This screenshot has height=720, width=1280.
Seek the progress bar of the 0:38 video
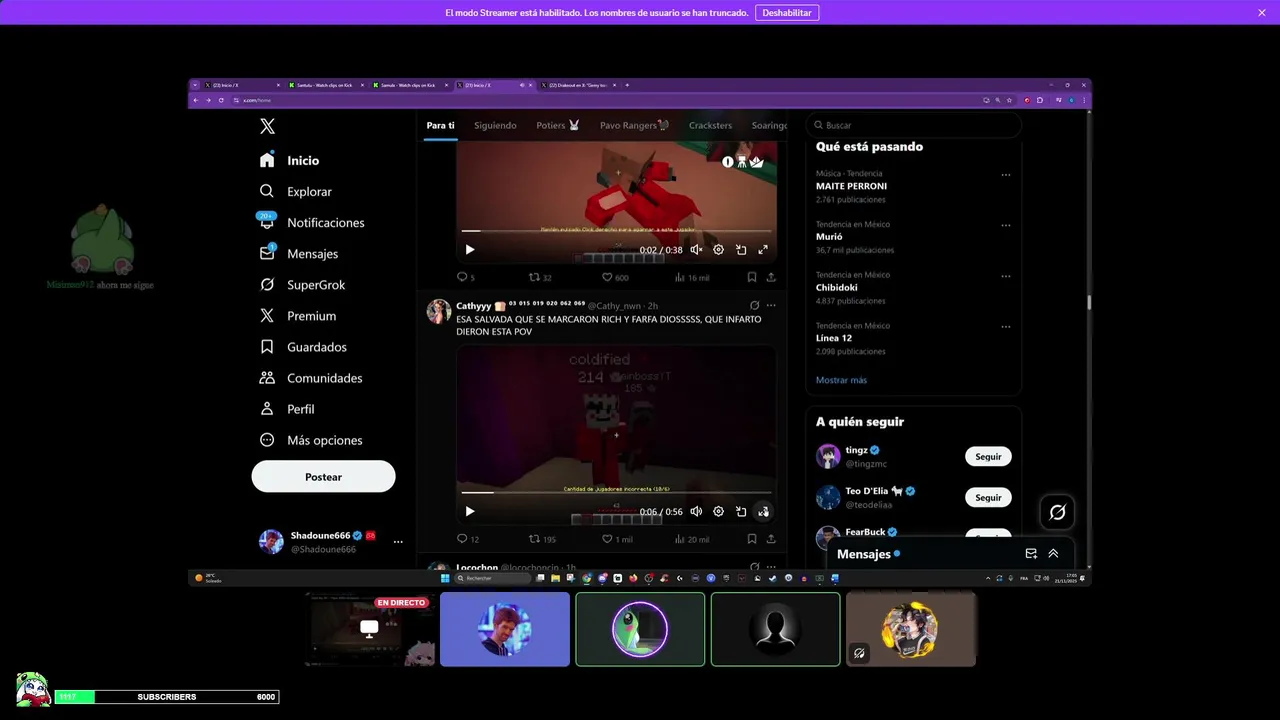(x=616, y=231)
